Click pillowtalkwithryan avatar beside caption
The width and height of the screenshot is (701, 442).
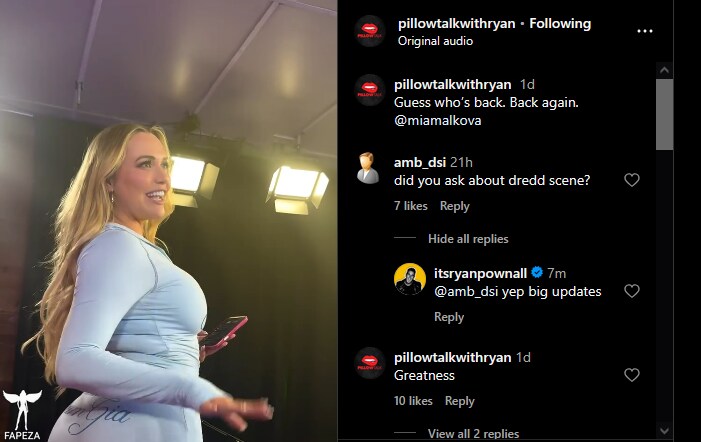370,90
